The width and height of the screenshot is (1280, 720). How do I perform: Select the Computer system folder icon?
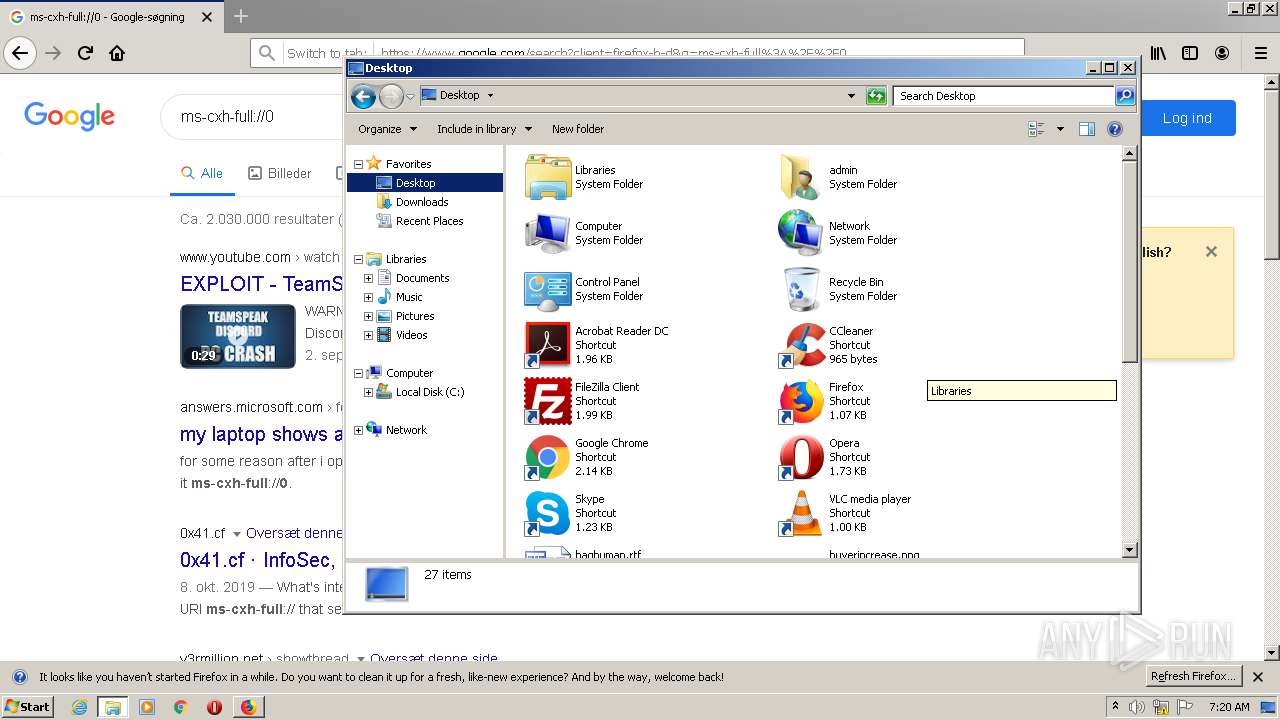(548, 233)
